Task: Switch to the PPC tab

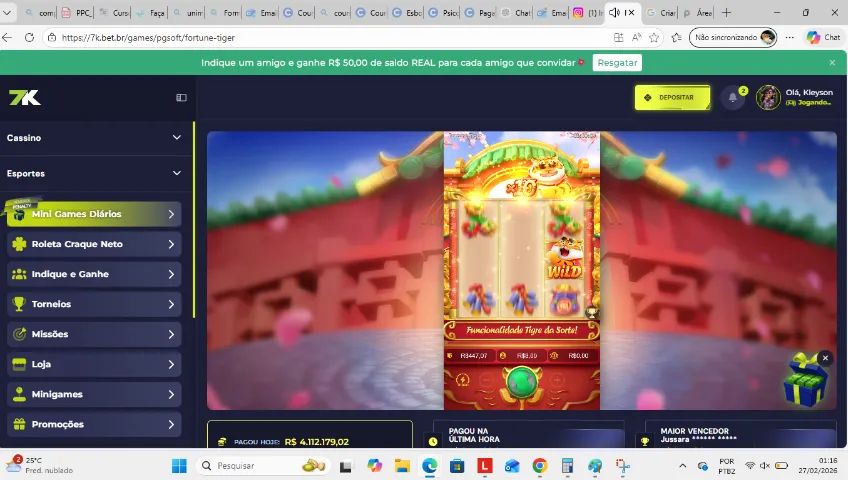Action: click(x=76, y=12)
